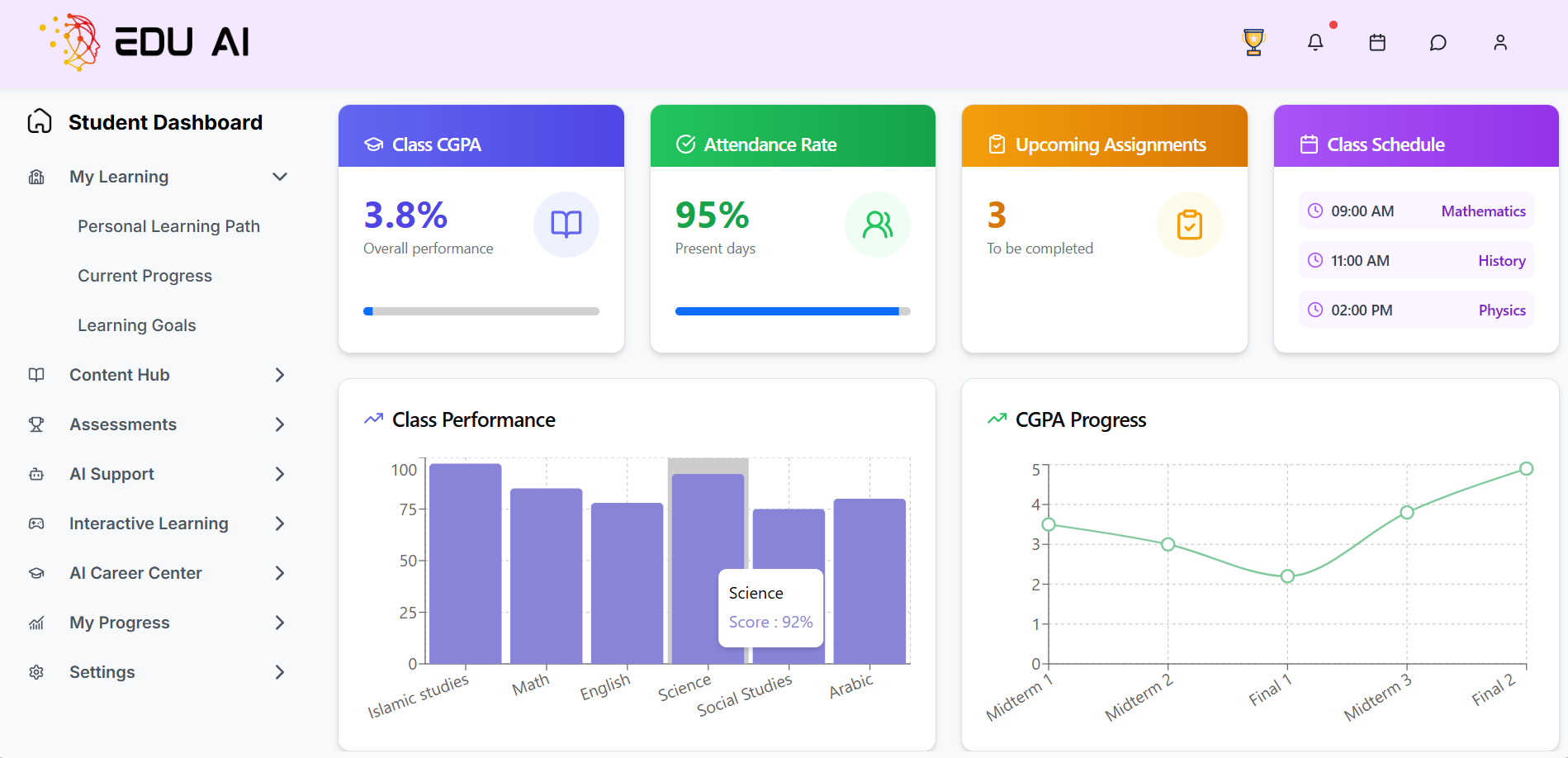Collapse the My Learning section

279,176
